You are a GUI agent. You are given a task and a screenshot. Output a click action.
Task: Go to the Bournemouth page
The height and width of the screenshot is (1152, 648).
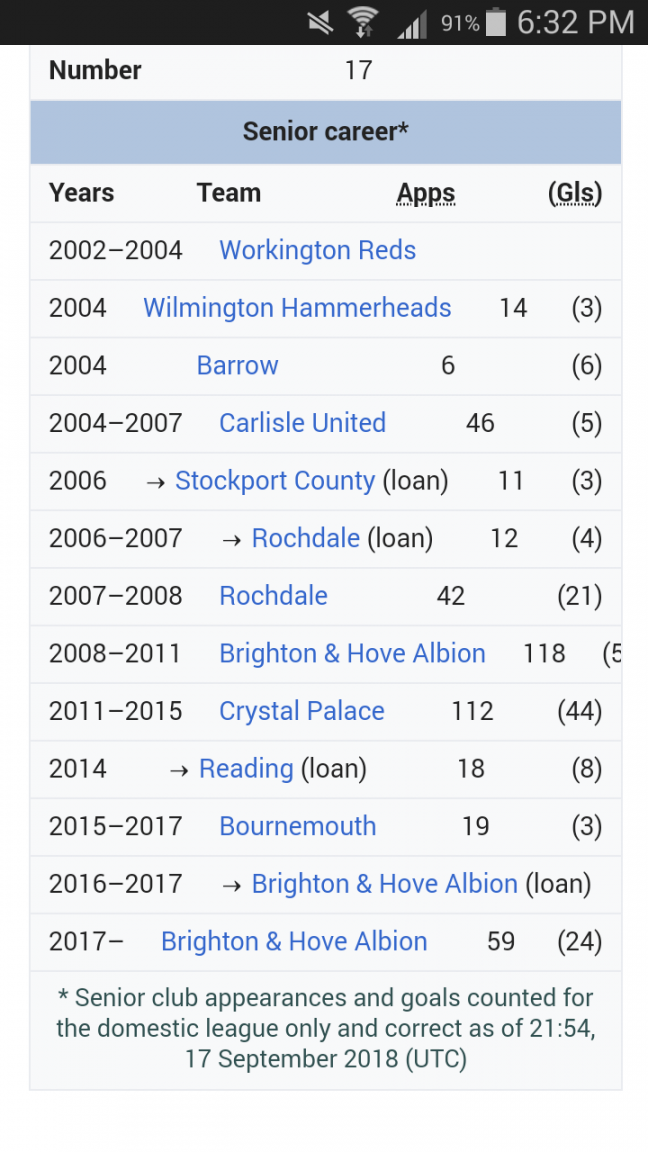[298, 827]
